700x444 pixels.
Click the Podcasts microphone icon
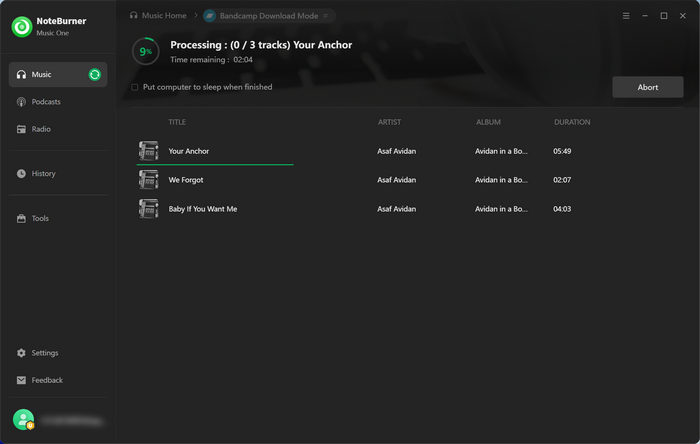(x=21, y=102)
